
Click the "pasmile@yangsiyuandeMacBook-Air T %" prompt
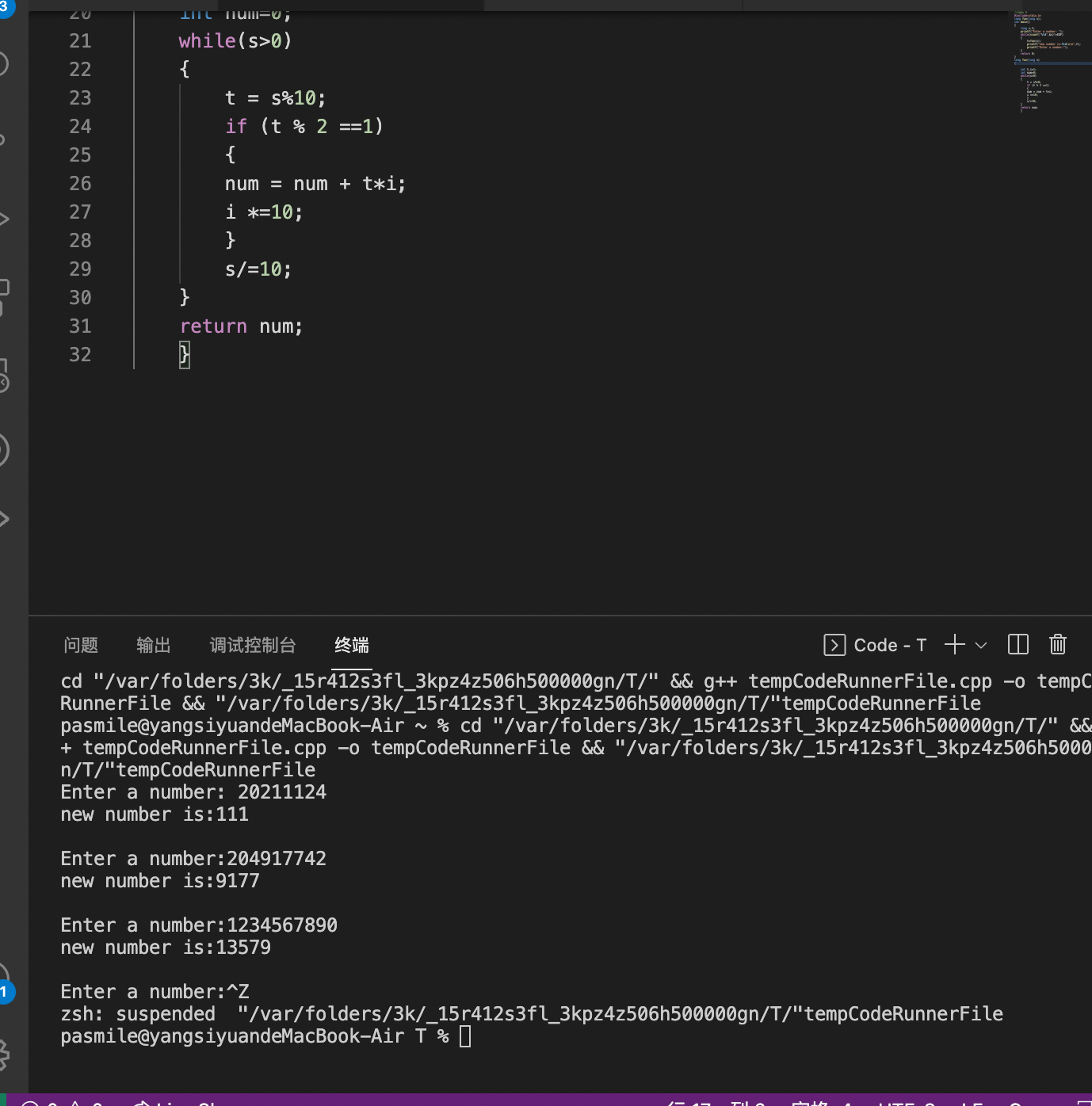(x=254, y=1036)
